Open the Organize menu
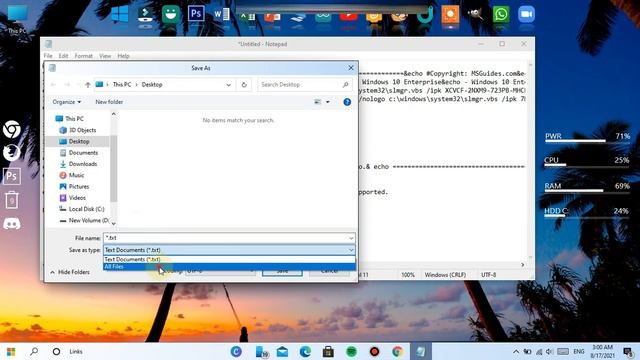Image resolution: width=640 pixels, height=360 pixels. pos(67,102)
